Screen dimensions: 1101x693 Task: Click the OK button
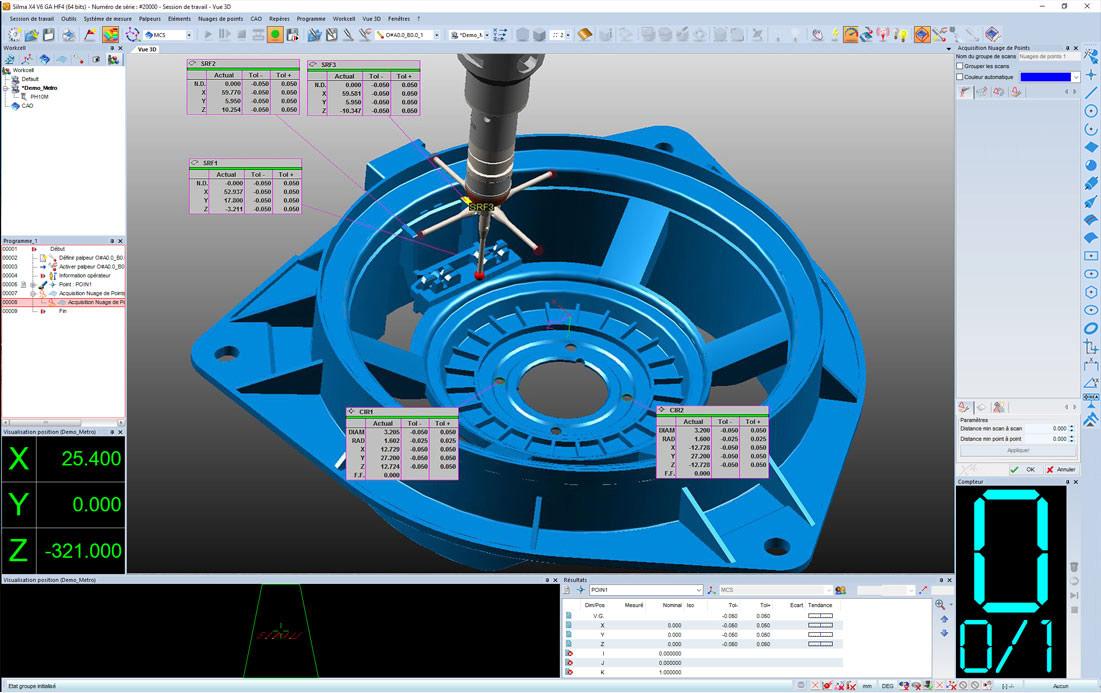(x=1024, y=469)
